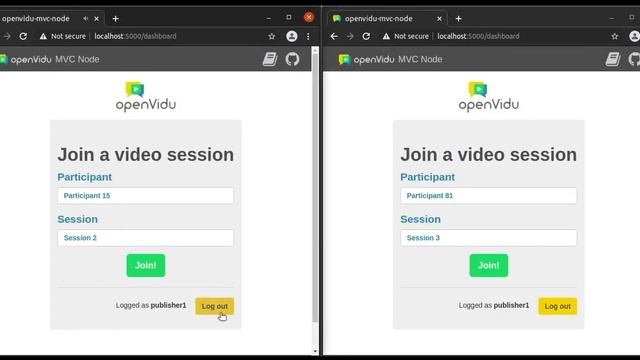Go forward in left browser window
The height and width of the screenshot is (360, 640).
tap(7, 36)
